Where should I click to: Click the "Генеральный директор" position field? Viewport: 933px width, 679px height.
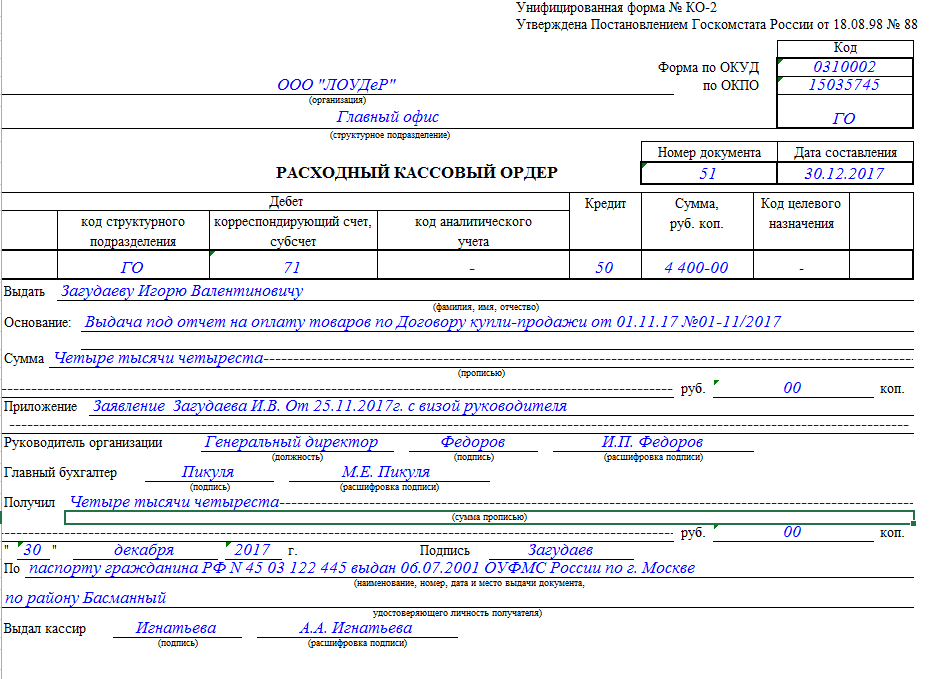[291, 442]
